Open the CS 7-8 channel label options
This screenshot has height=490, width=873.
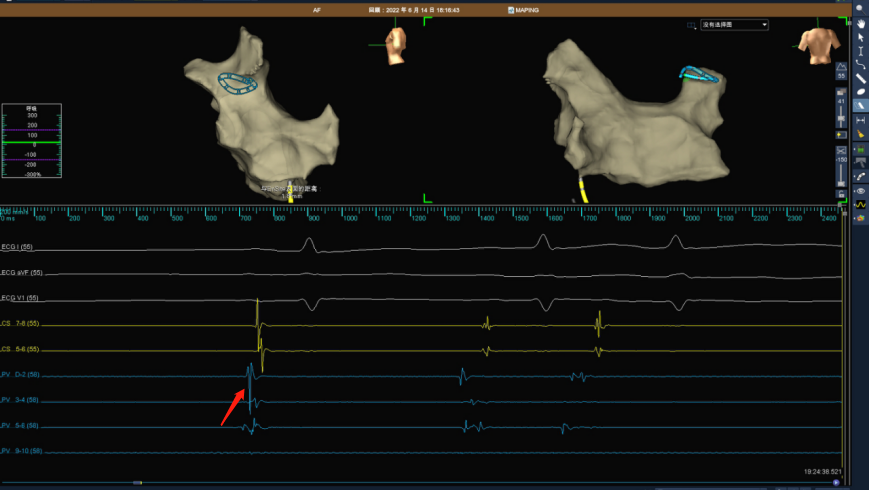tap(21, 323)
